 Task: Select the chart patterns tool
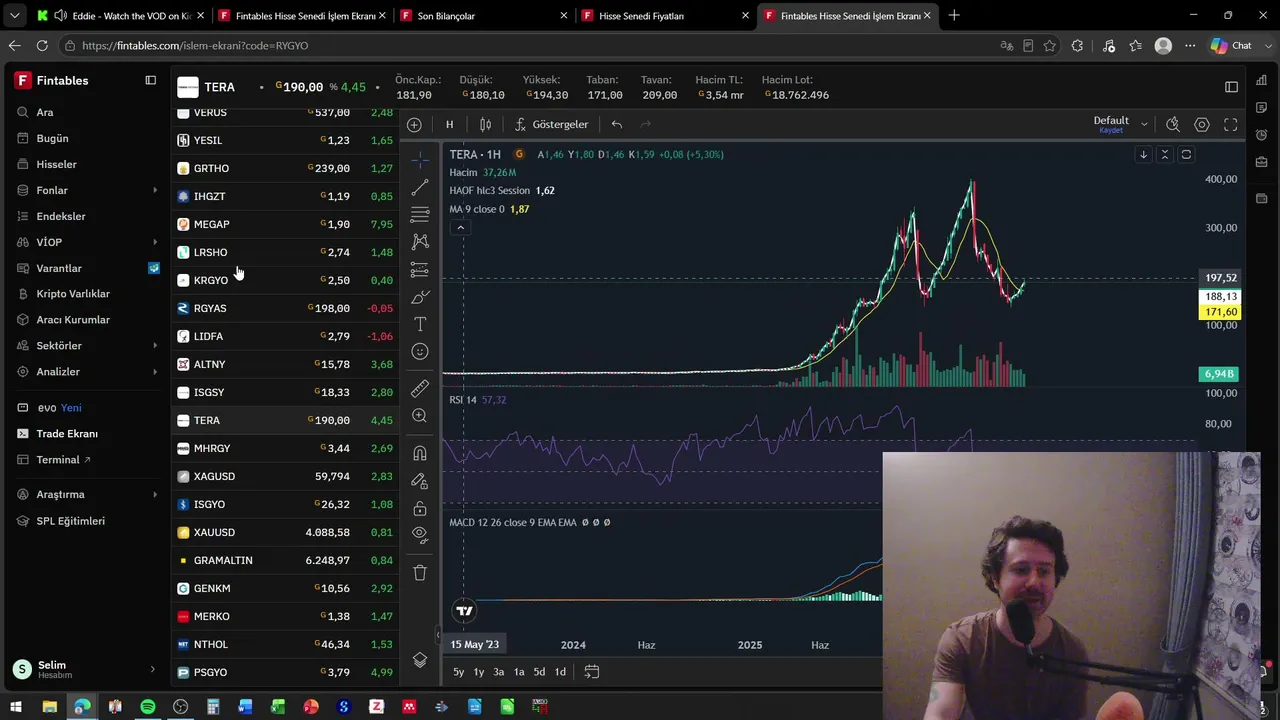coord(420,242)
